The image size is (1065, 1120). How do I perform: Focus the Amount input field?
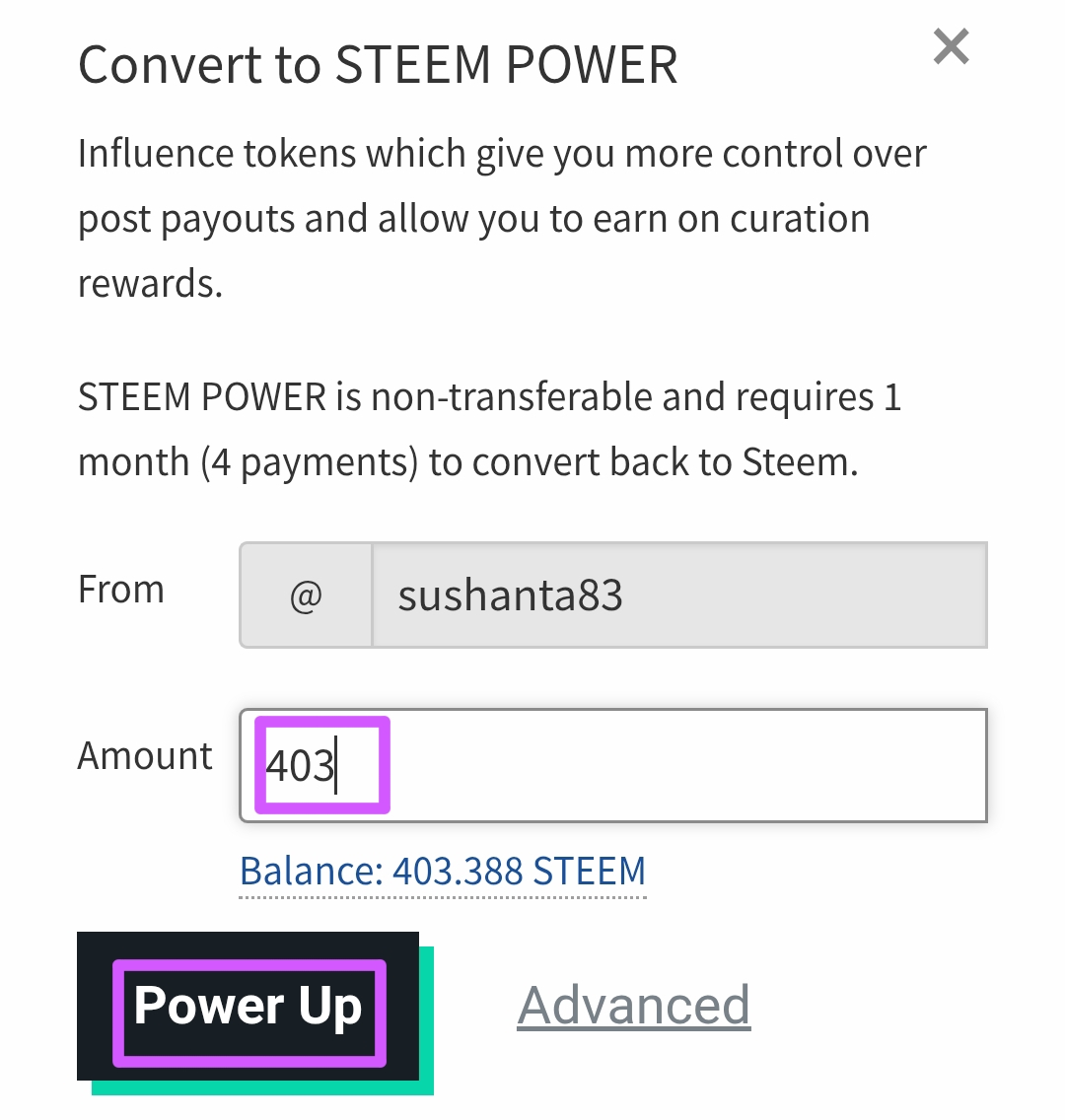[x=612, y=765]
